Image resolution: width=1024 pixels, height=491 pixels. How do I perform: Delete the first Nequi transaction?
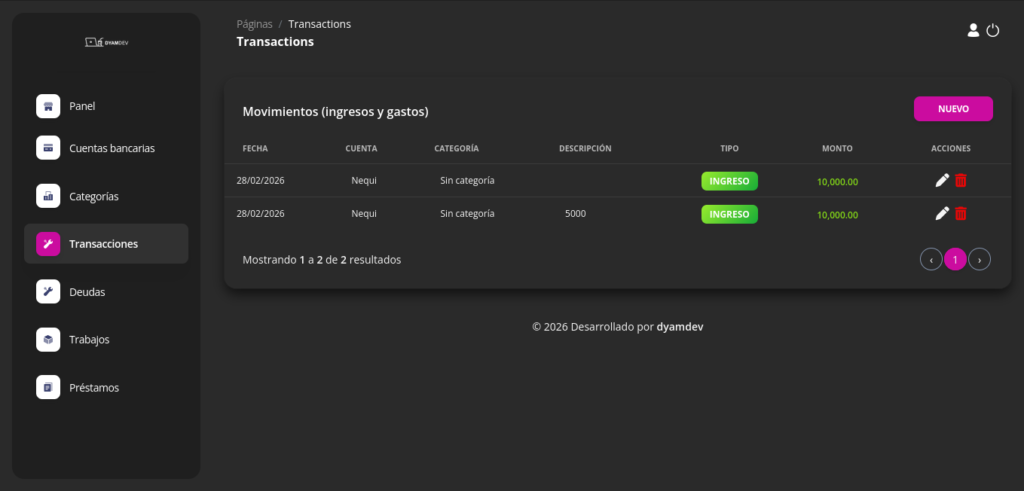pyautogui.click(x=961, y=180)
